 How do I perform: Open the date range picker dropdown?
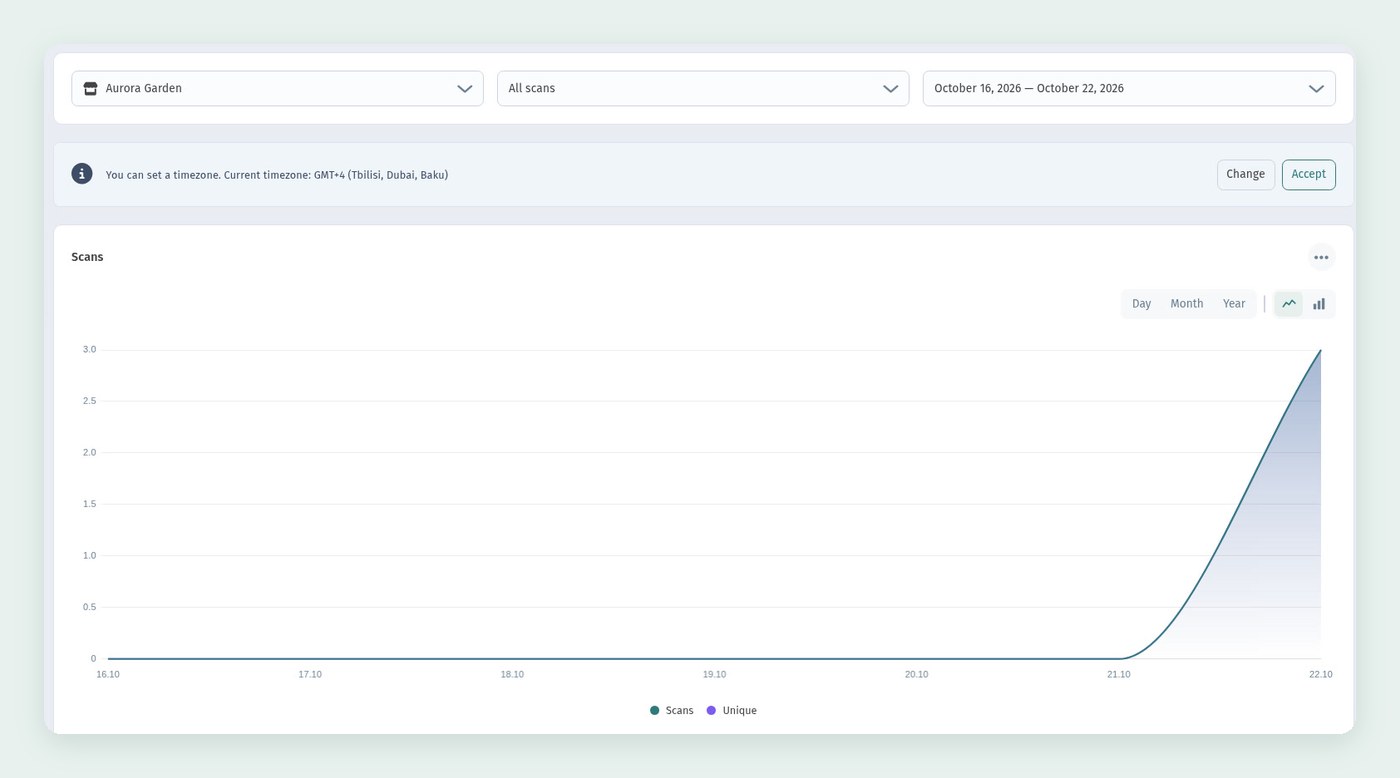1129,88
